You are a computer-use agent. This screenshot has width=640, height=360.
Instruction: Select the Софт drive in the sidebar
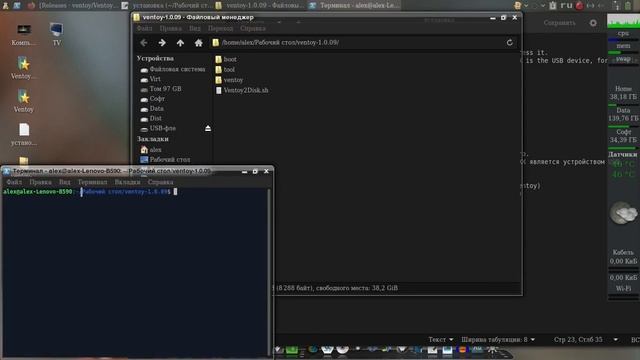pyautogui.click(x=153, y=99)
